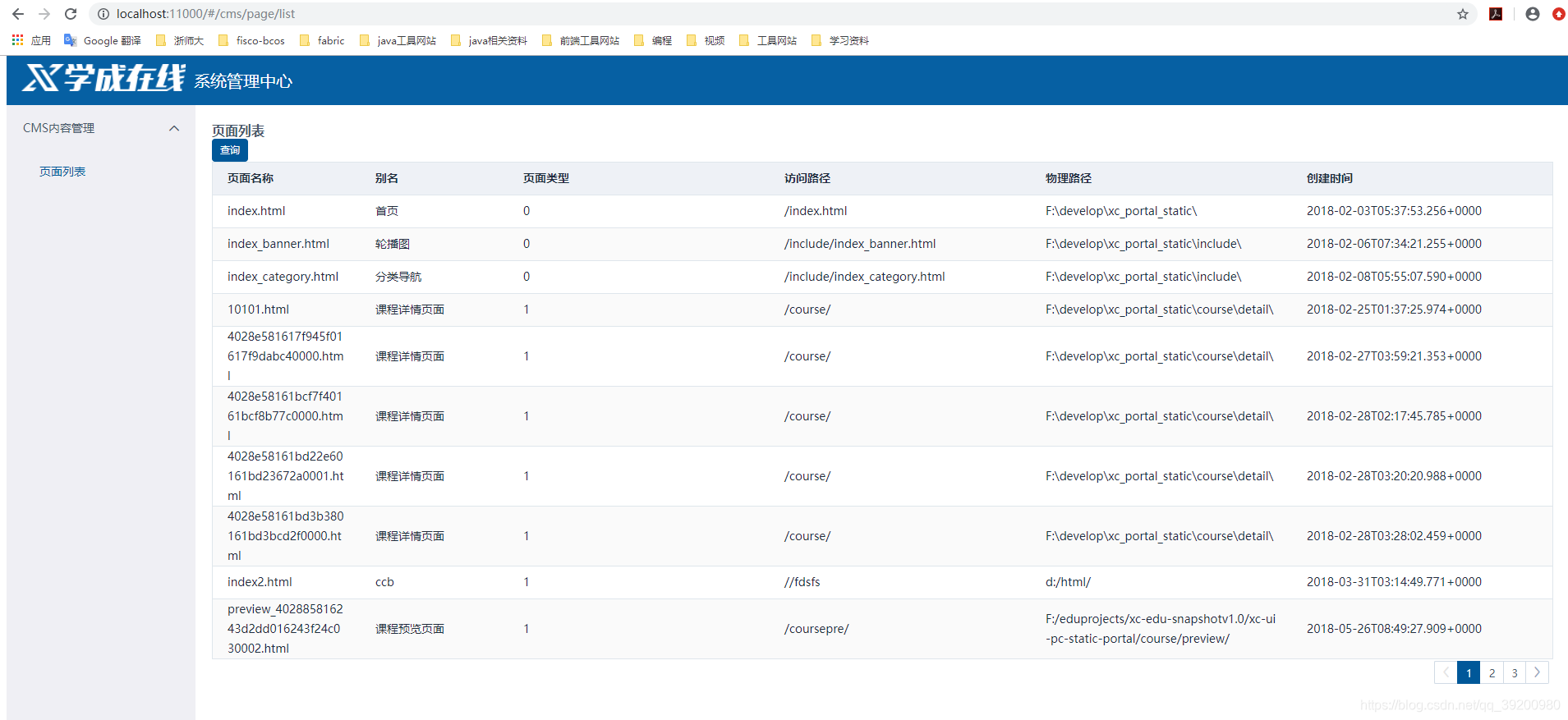Click the previous page arrow

click(1446, 672)
